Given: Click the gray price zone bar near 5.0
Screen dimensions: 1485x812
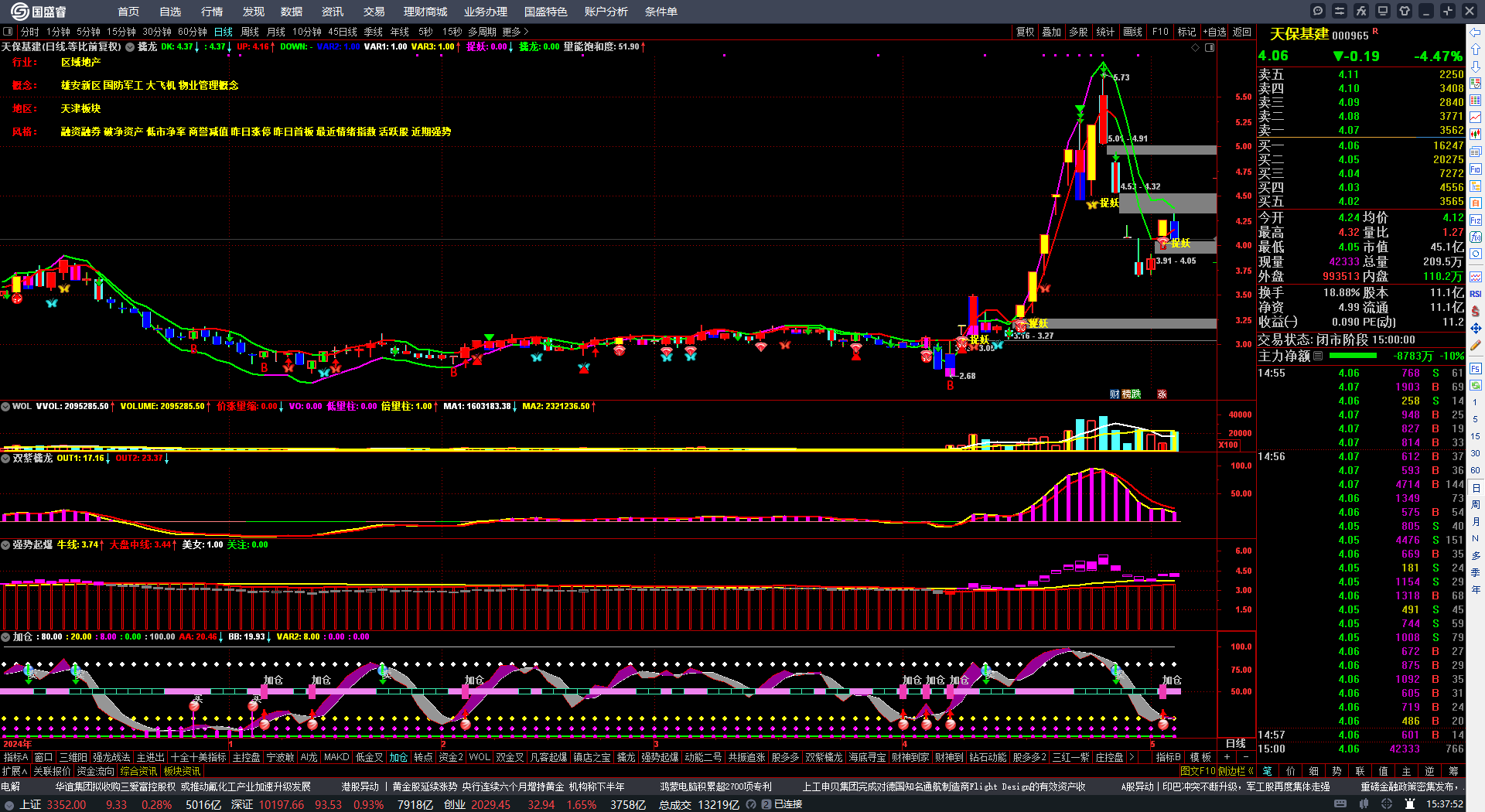Looking at the screenshot, I should (1162, 150).
